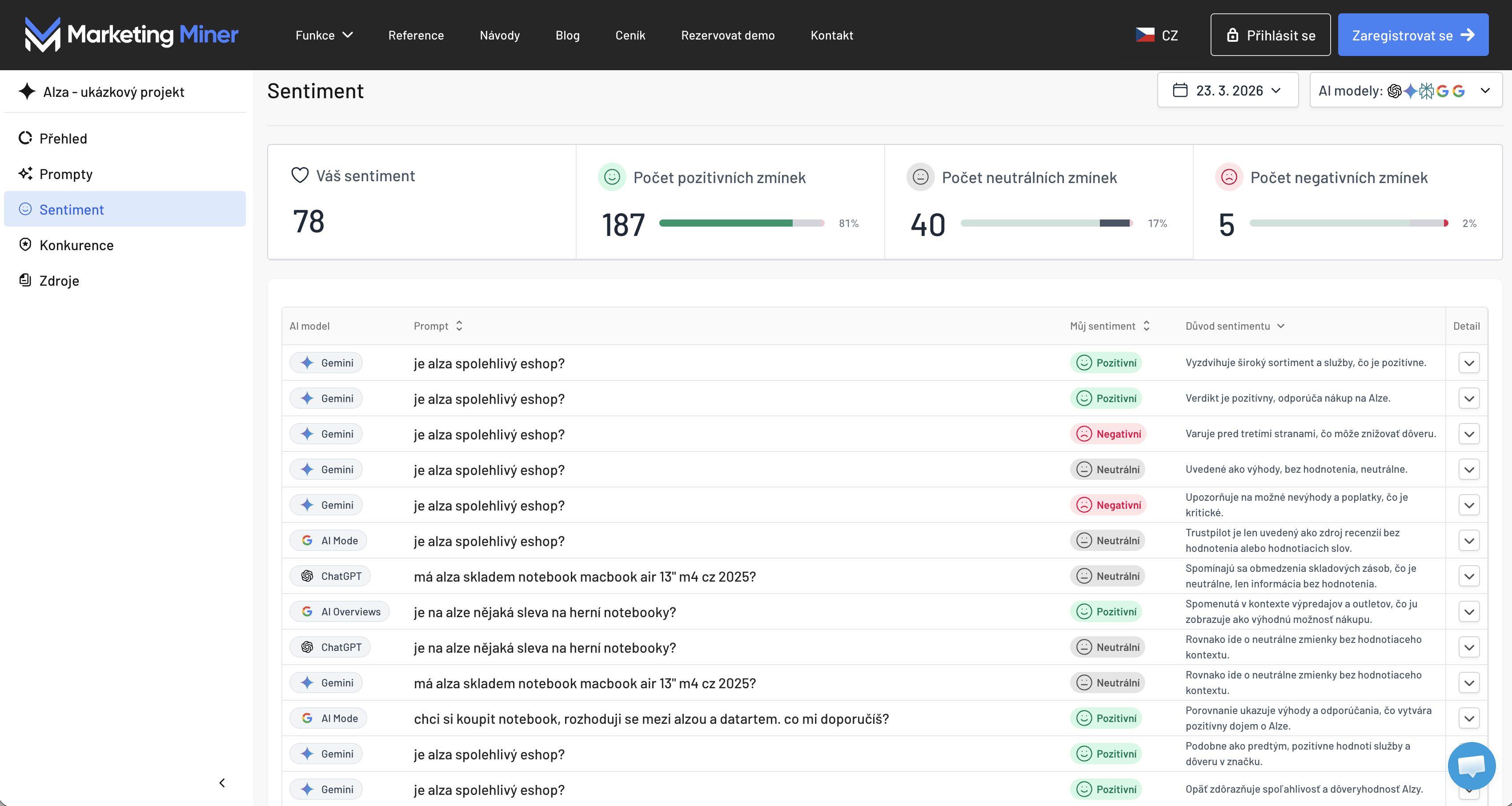Screen dimensions: 1512x806
Task: Click the Přihlásit se button
Action: (x=1270, y=35)
